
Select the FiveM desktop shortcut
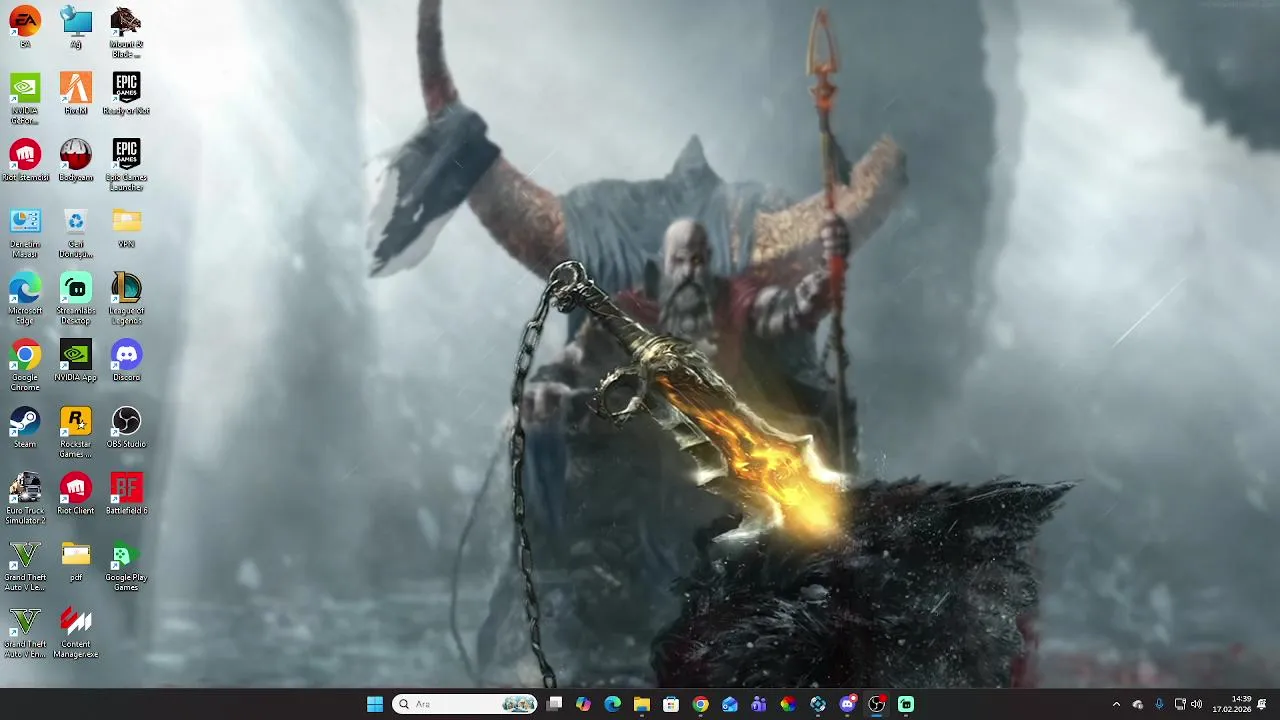[76, 94]
